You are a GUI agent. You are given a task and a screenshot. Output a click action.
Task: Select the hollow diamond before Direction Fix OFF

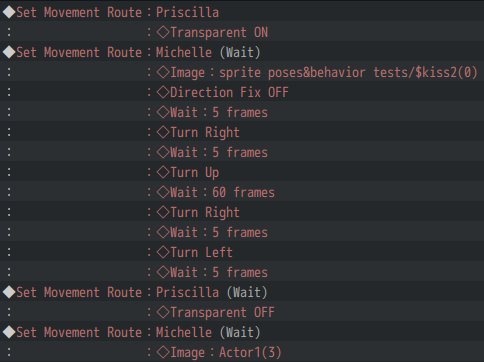[x=163, y=92]
